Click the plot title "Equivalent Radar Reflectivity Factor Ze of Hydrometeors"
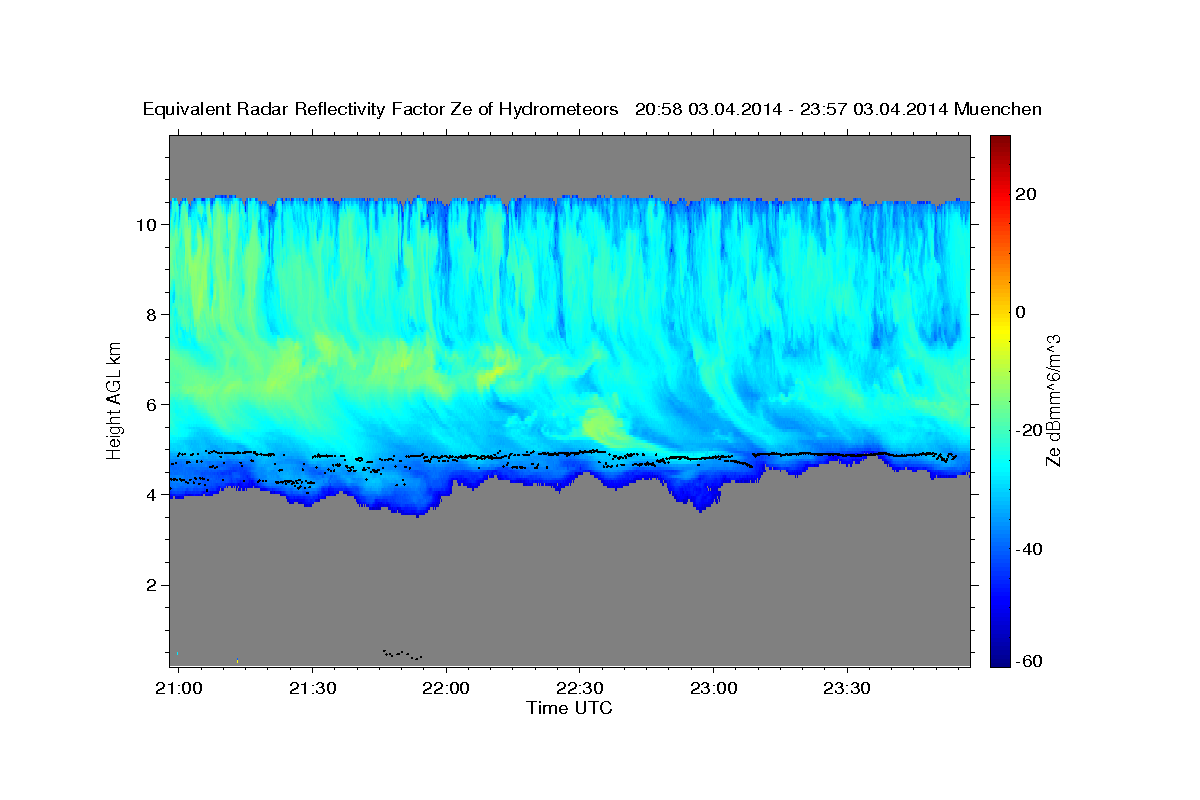Image resolution: width=1200 pixels, height=800 pixels. (380, 109)
